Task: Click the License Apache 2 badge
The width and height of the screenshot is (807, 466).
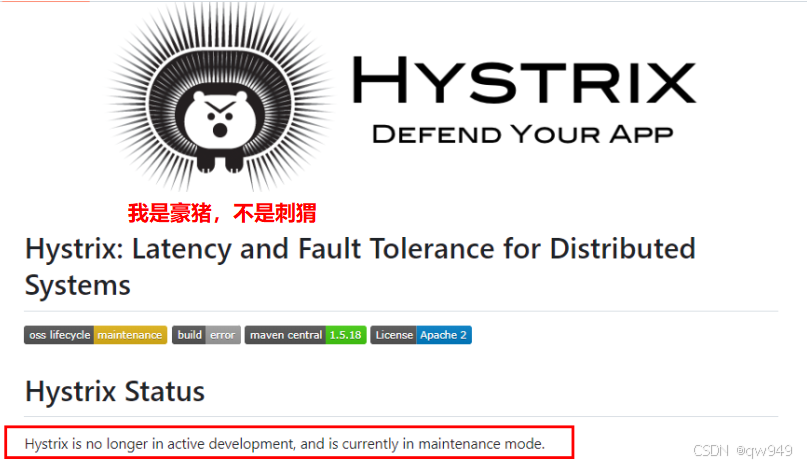Action: pyautogui.click(x=421, y=335)
